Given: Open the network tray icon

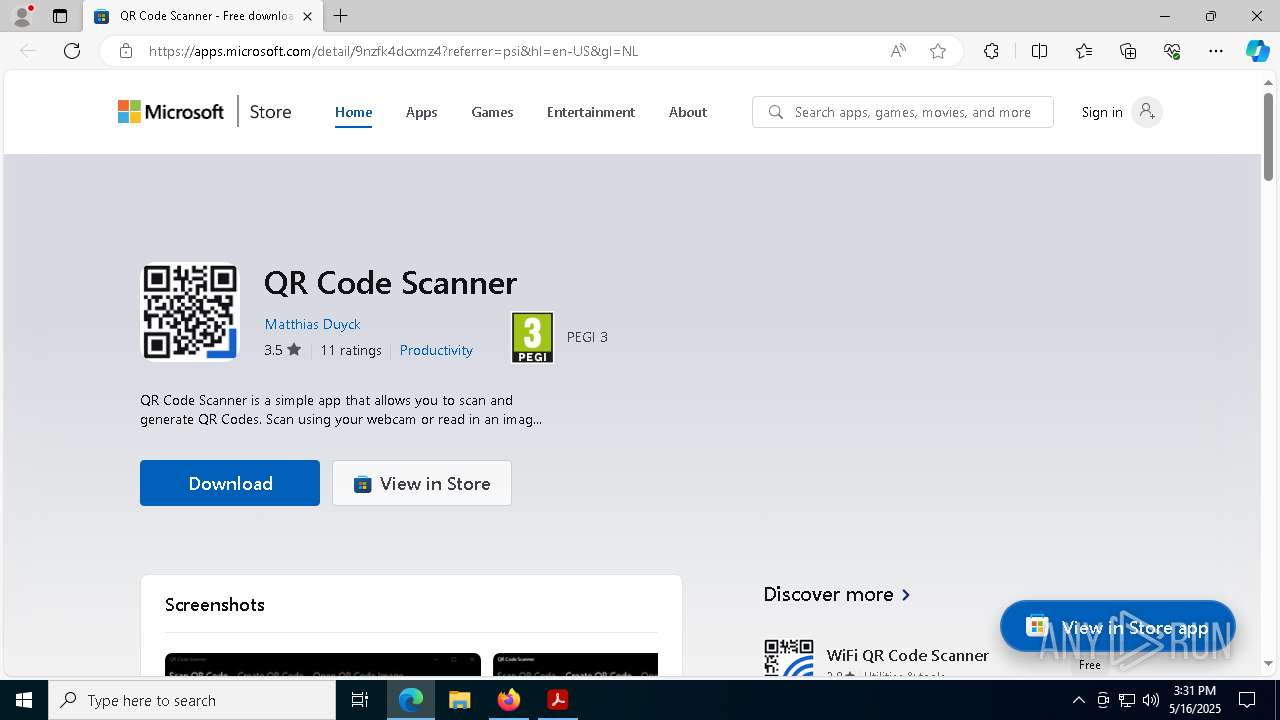Looking at the screenshot, I should click(x=1127, y=700).
